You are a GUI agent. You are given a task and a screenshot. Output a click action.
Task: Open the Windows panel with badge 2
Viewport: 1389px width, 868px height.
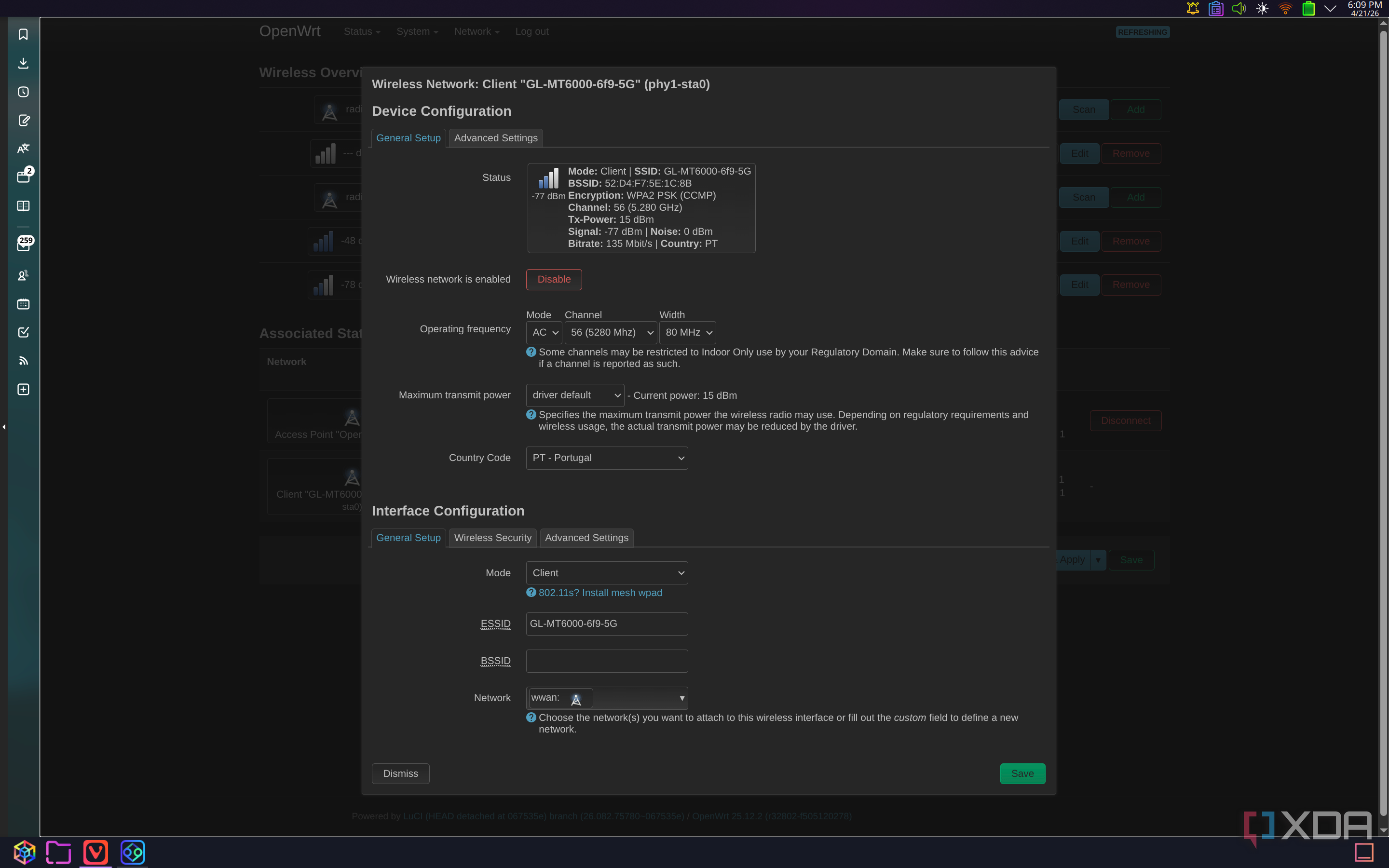tap(24, 176)
